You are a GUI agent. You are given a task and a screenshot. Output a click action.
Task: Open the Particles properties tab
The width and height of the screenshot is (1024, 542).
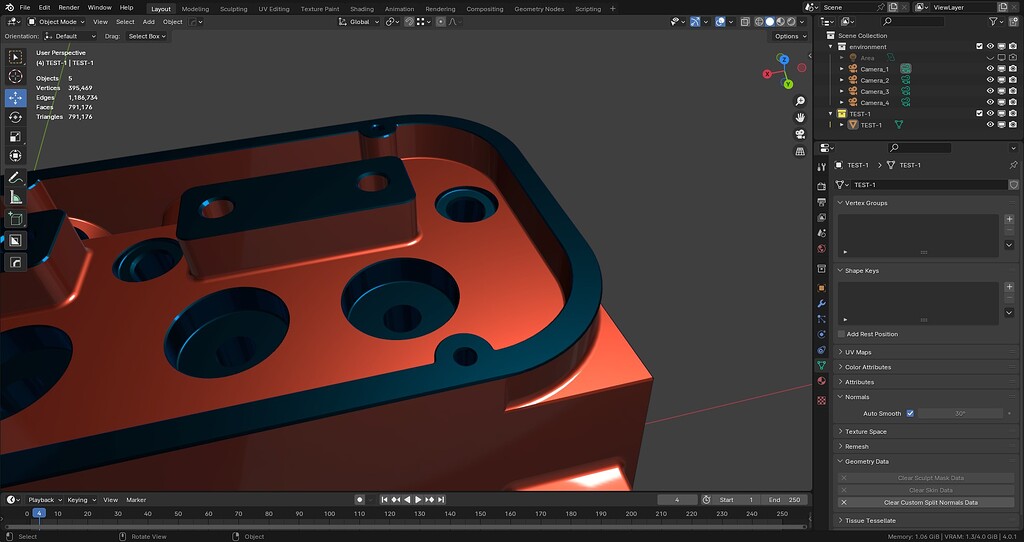pyautogui.click(x=822, y=319)
